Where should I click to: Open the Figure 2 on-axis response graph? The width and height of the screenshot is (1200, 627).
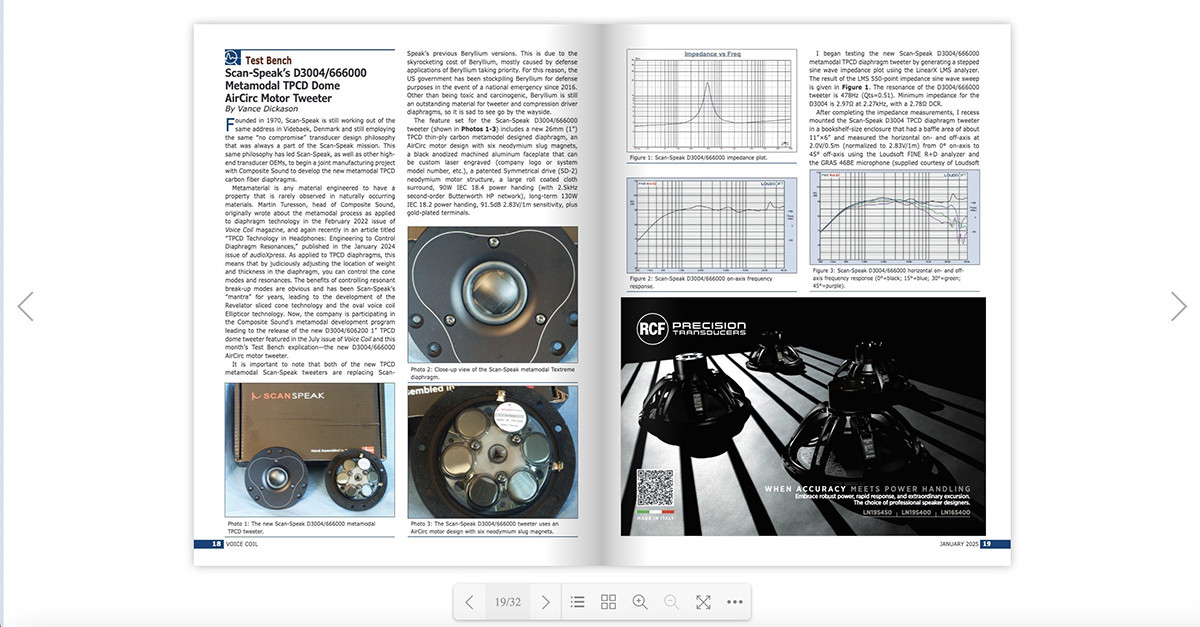(711, 224)
